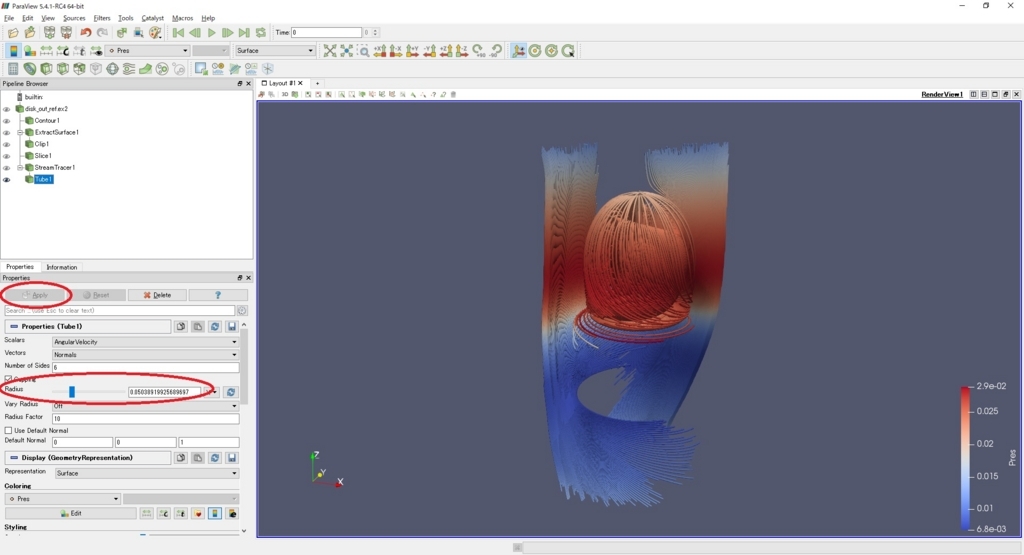This screenshot has height=555, width=1024.
Task: Click the Reset Camera icon
Action: (x=330, y=51)
